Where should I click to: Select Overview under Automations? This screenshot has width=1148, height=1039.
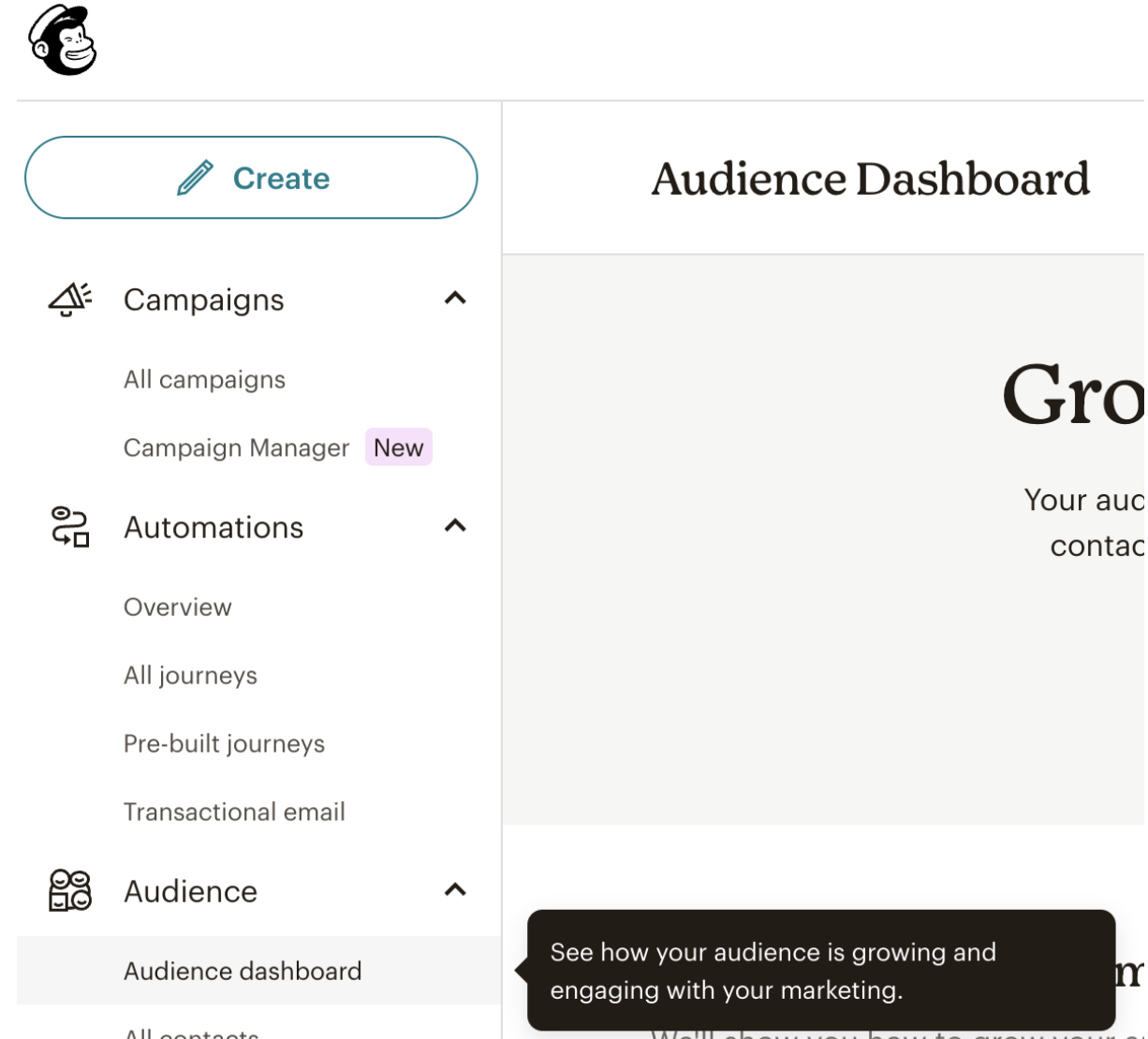(177, 607)
